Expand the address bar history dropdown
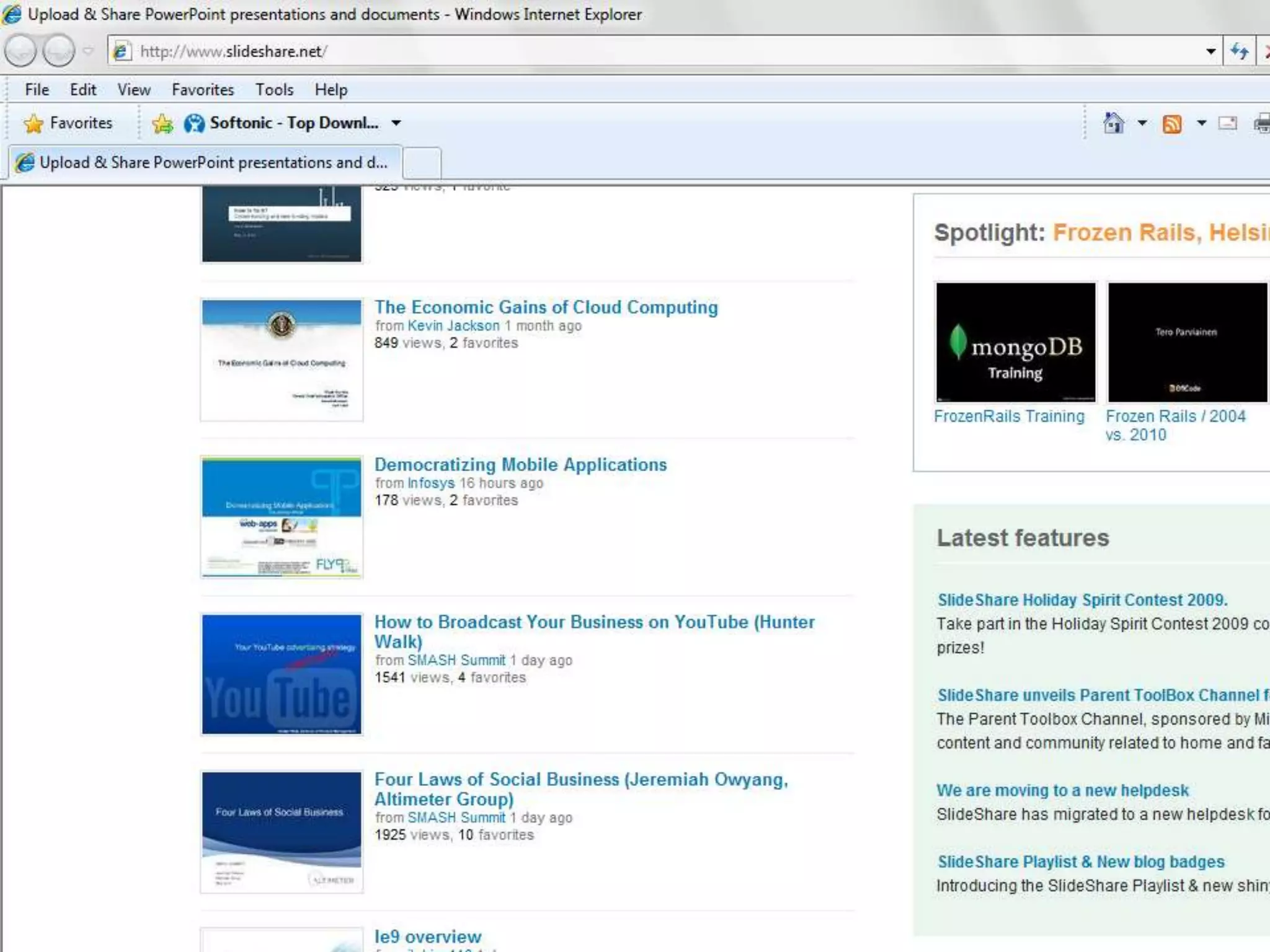This screenshot has width=1270, height=952. (x=1210, y=51)
